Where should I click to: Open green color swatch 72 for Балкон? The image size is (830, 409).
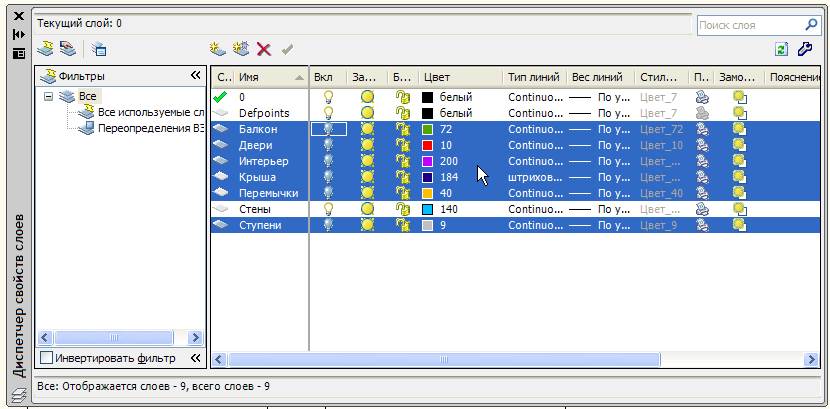pos(428,129)
